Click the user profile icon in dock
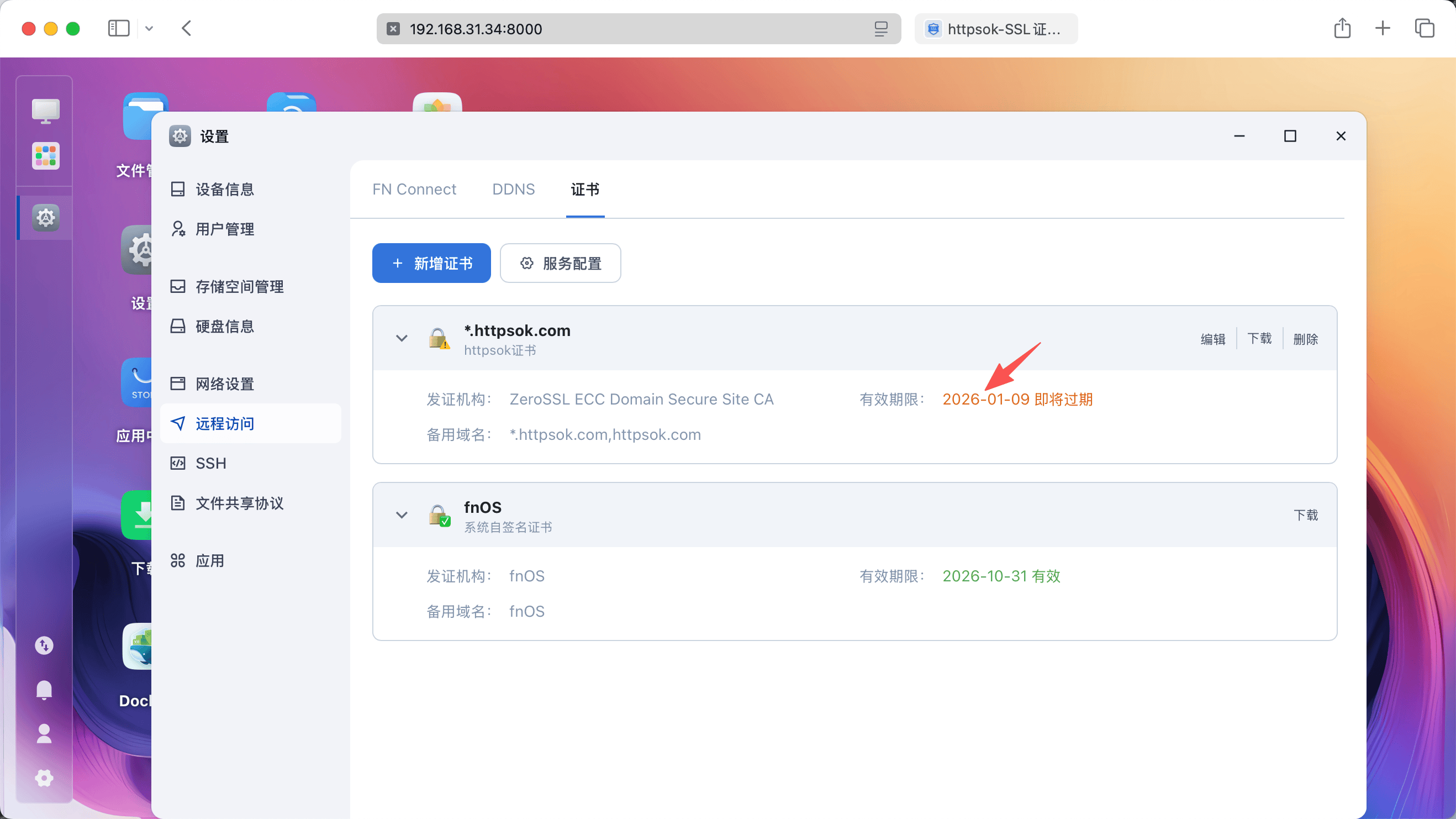This screenshot has height=819, width=1456. (x=44, y=733)
